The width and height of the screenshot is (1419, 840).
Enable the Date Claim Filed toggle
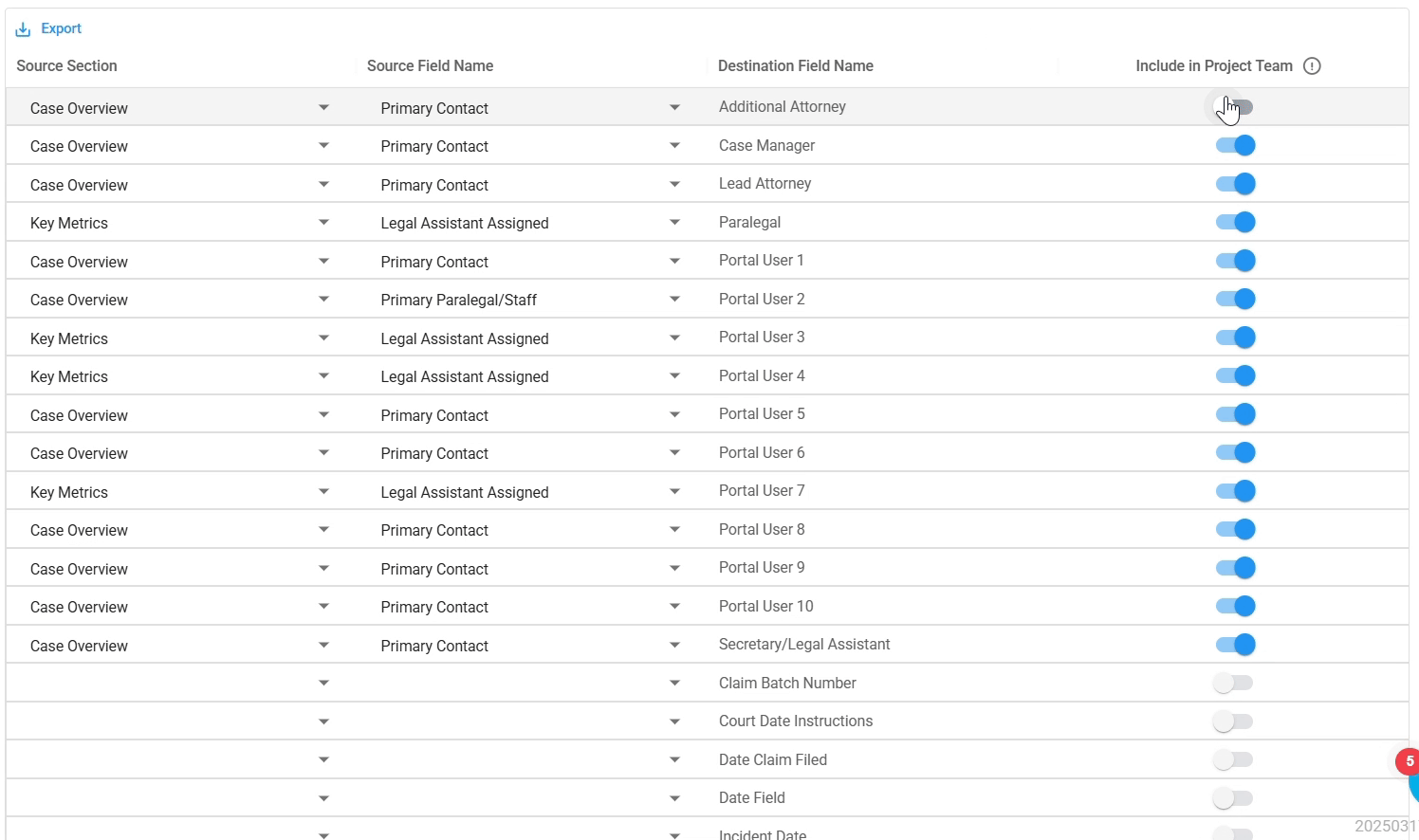pos(1233,759)
